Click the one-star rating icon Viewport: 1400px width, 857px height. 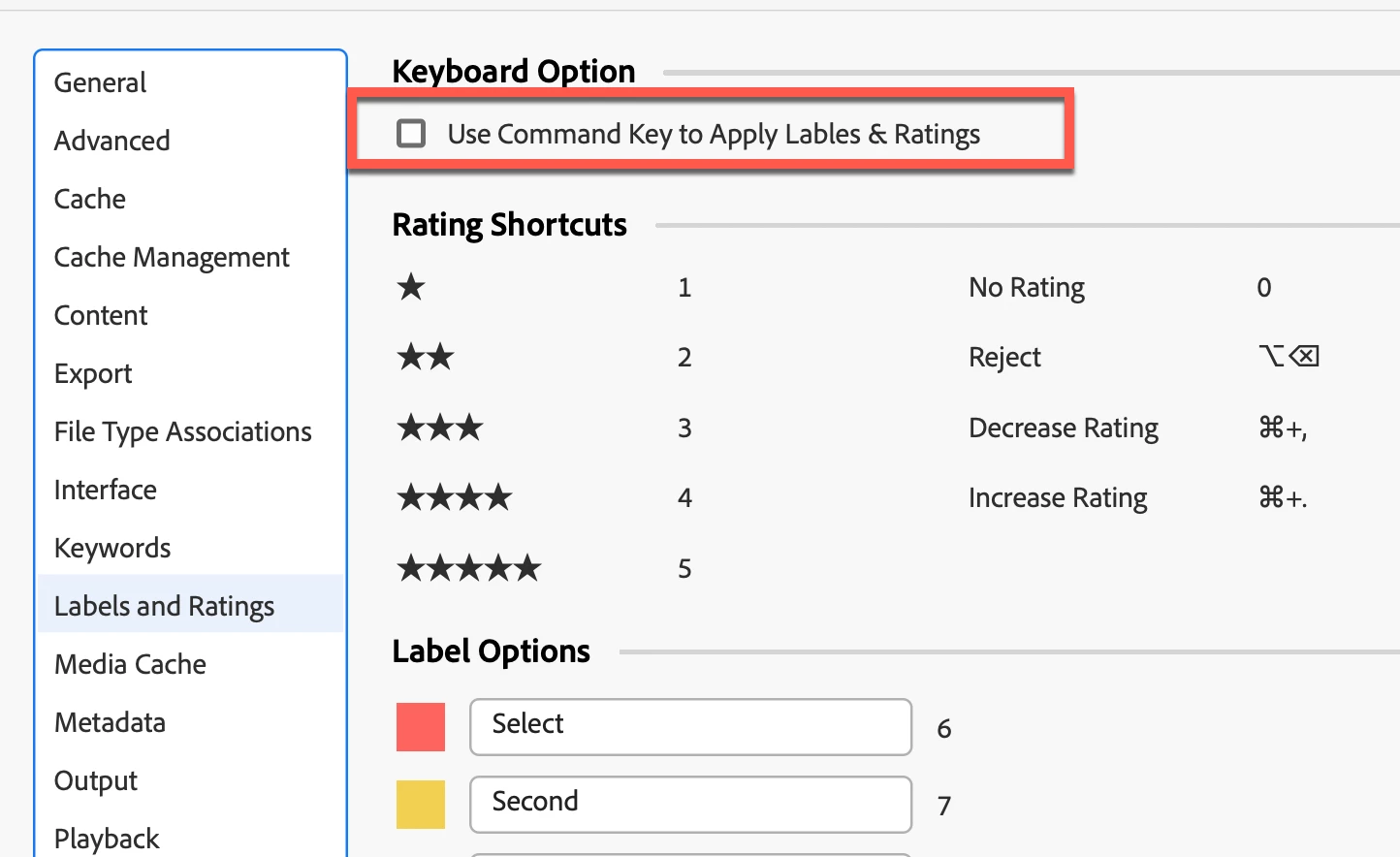[x=411, y=287]
